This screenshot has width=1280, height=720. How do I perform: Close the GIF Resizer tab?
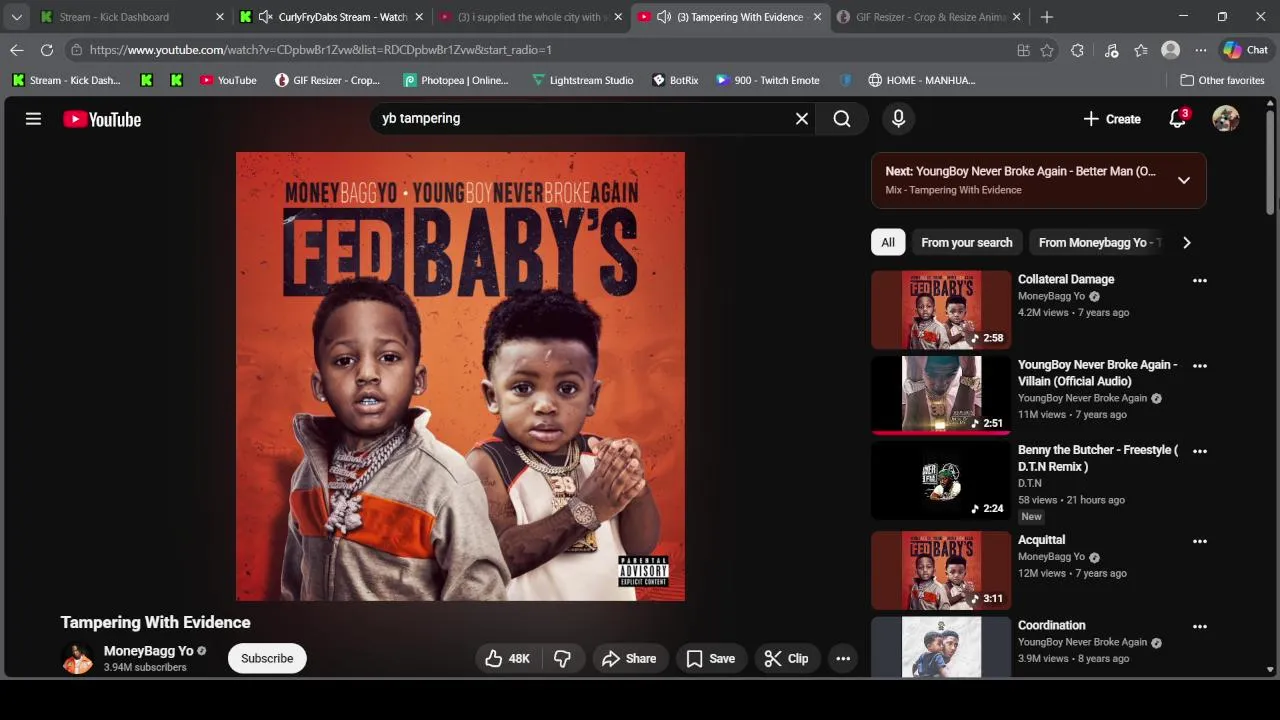click(1017, 17)
